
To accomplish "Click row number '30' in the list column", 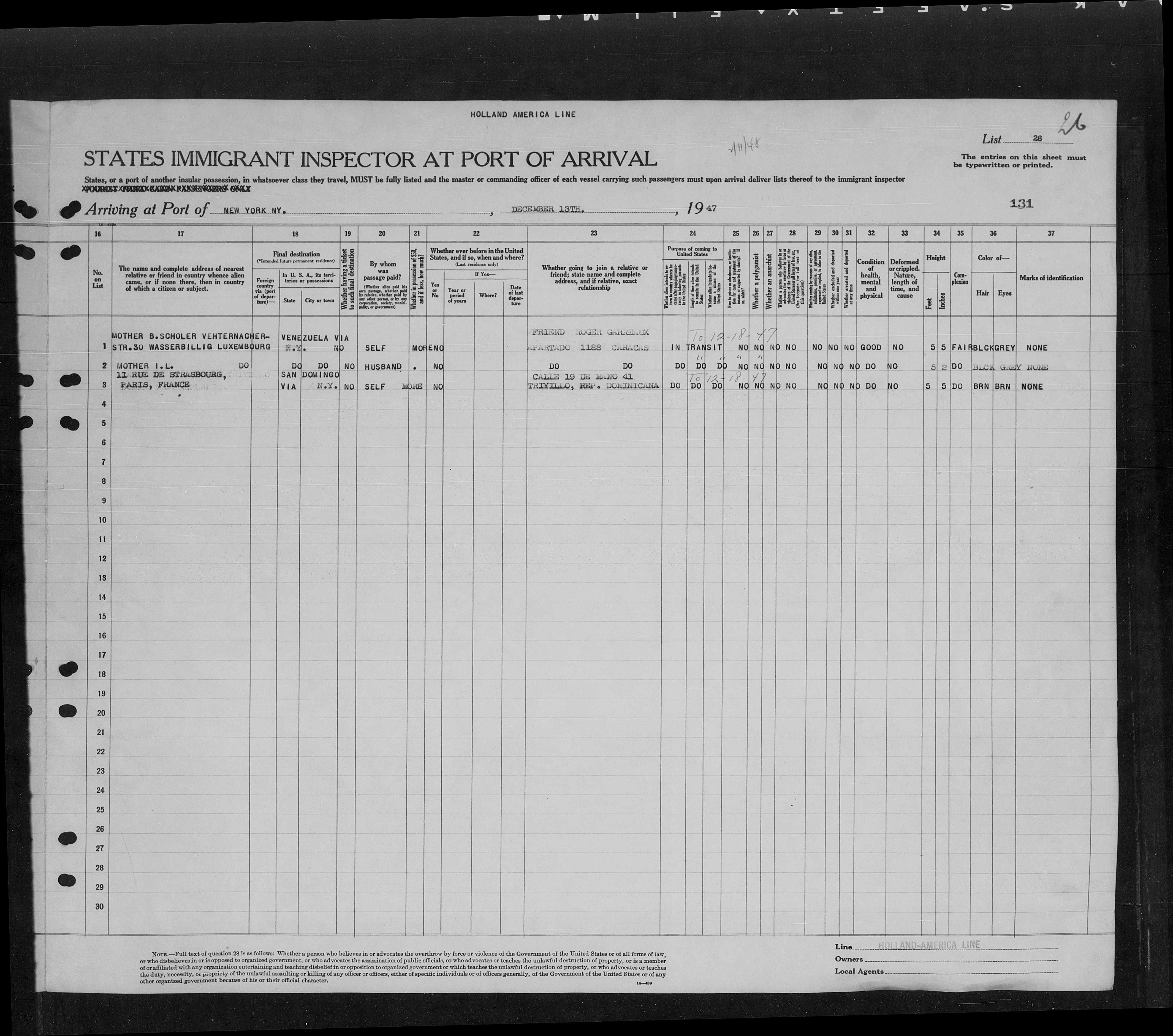I will 100,906.
